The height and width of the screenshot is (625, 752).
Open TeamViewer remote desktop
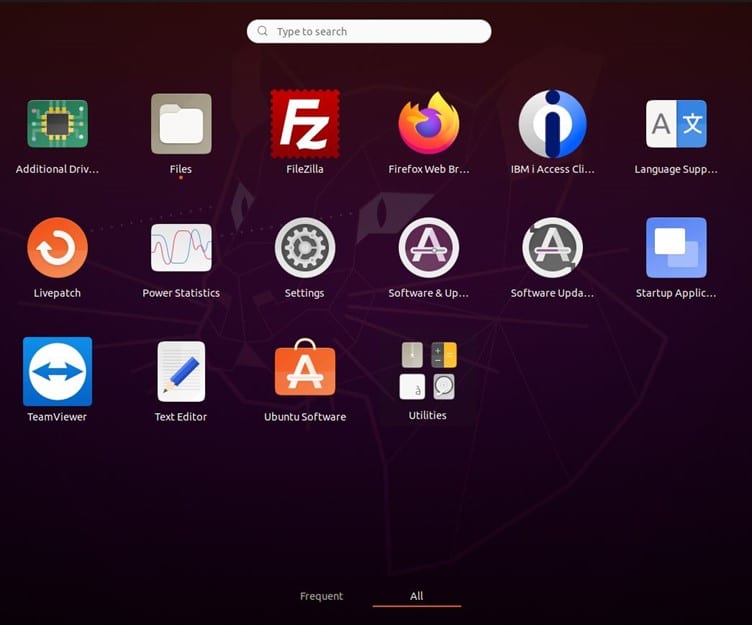click(x=57, y=371)
